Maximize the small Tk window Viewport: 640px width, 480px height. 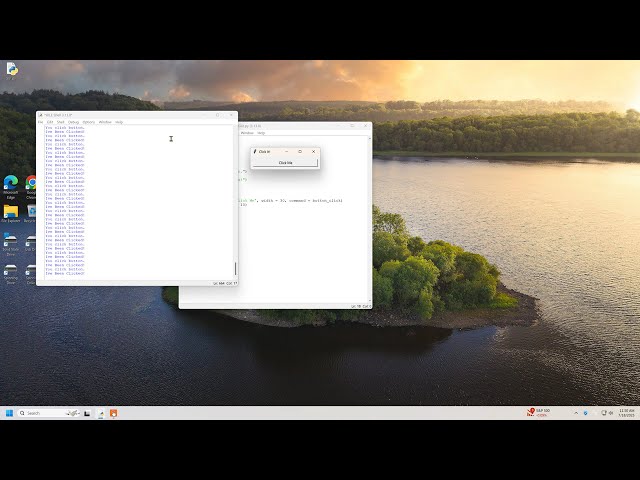pos(300,151)
